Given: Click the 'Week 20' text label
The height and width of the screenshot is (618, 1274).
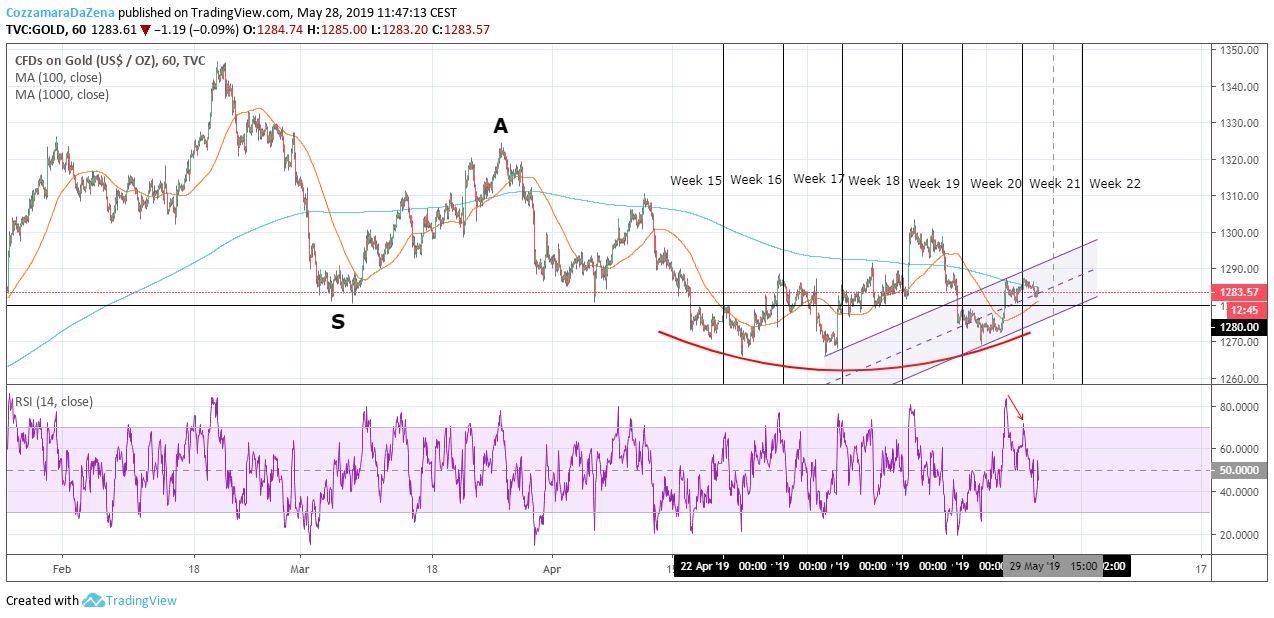Looking at the screenshot, I should 996,184.
